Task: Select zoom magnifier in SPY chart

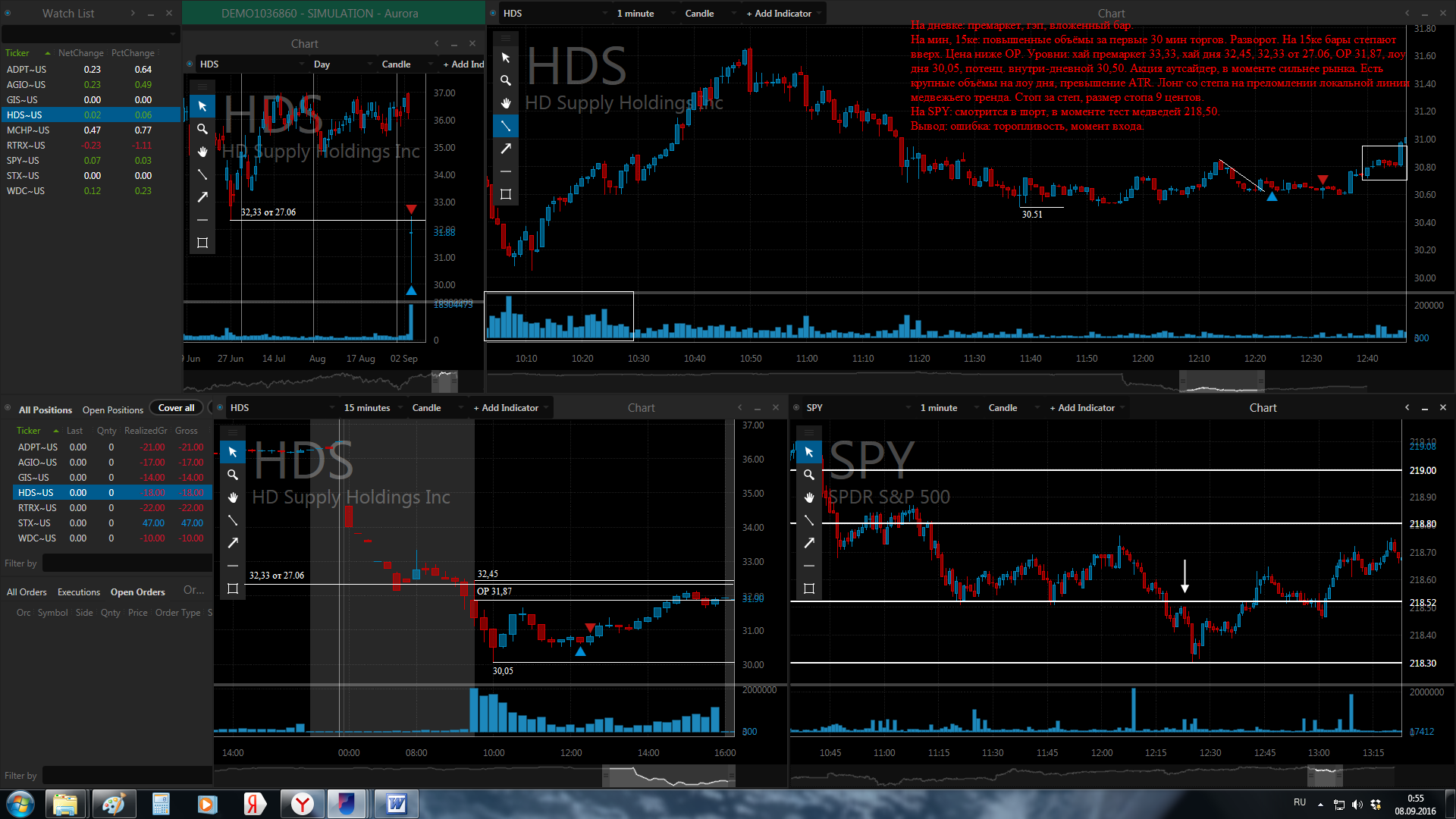Action: pyautogui.click(x=809, y=475)
